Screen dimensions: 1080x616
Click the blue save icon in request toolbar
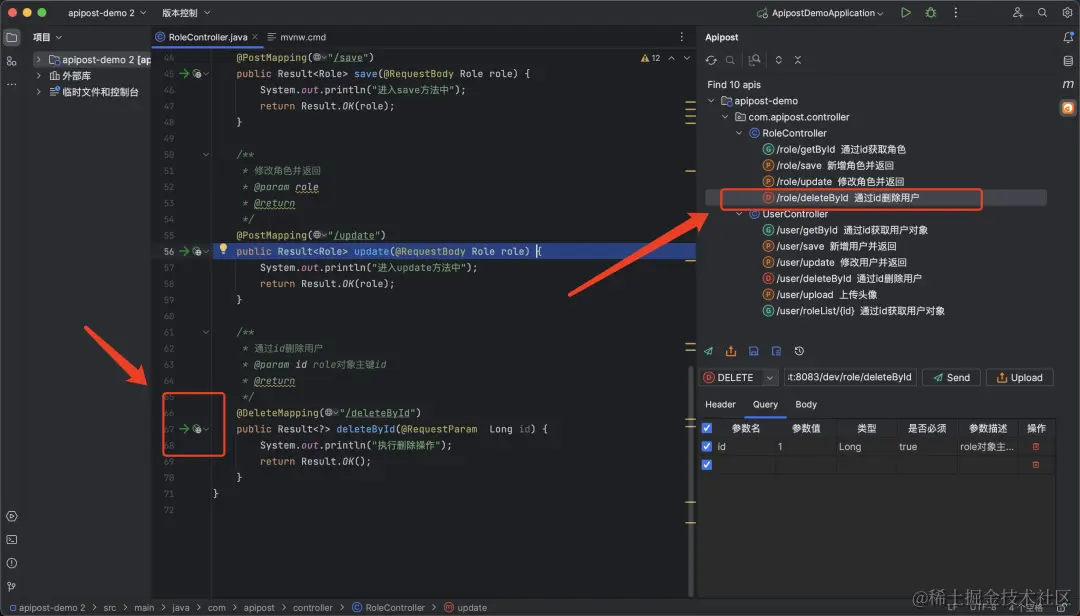(x=754, y=351)
